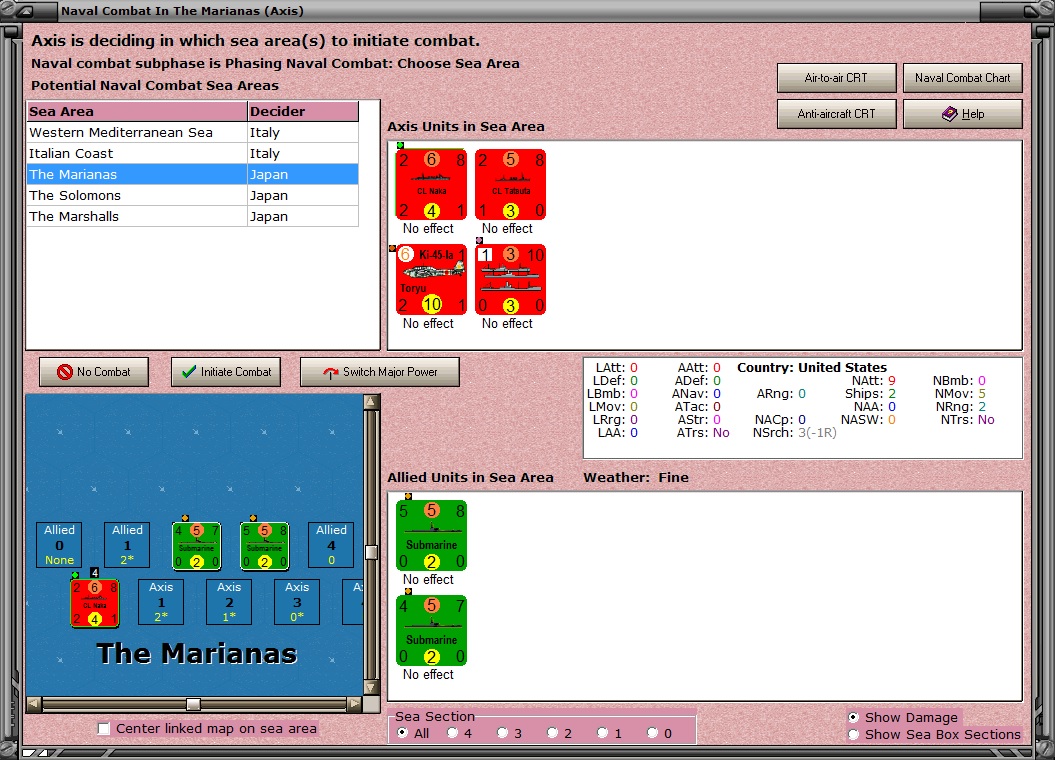Click the Decider column header

pos(303,112)
